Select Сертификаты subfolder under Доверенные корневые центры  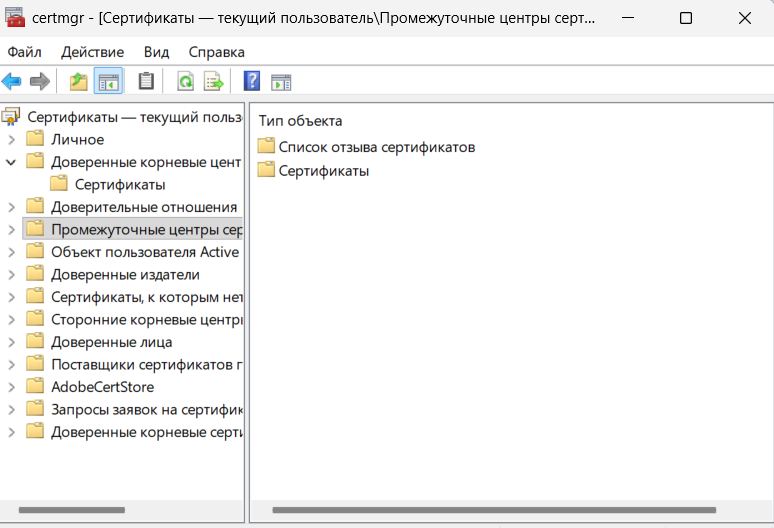coord(120,185)
